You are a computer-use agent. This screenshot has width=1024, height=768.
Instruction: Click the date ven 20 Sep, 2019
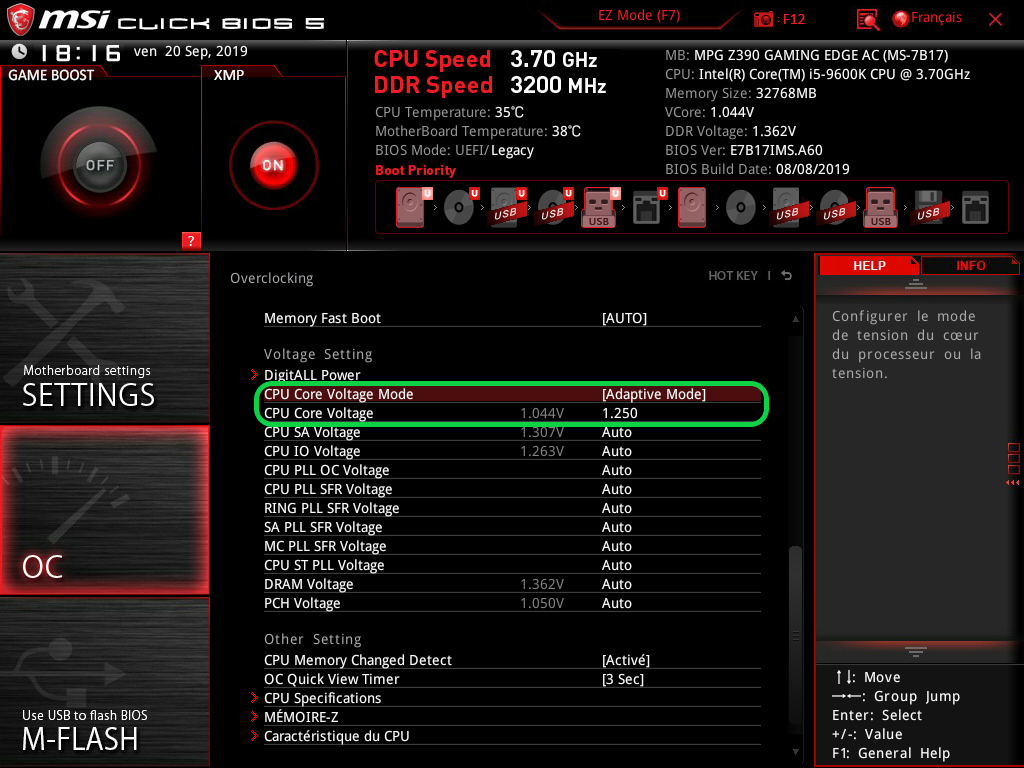191,52
